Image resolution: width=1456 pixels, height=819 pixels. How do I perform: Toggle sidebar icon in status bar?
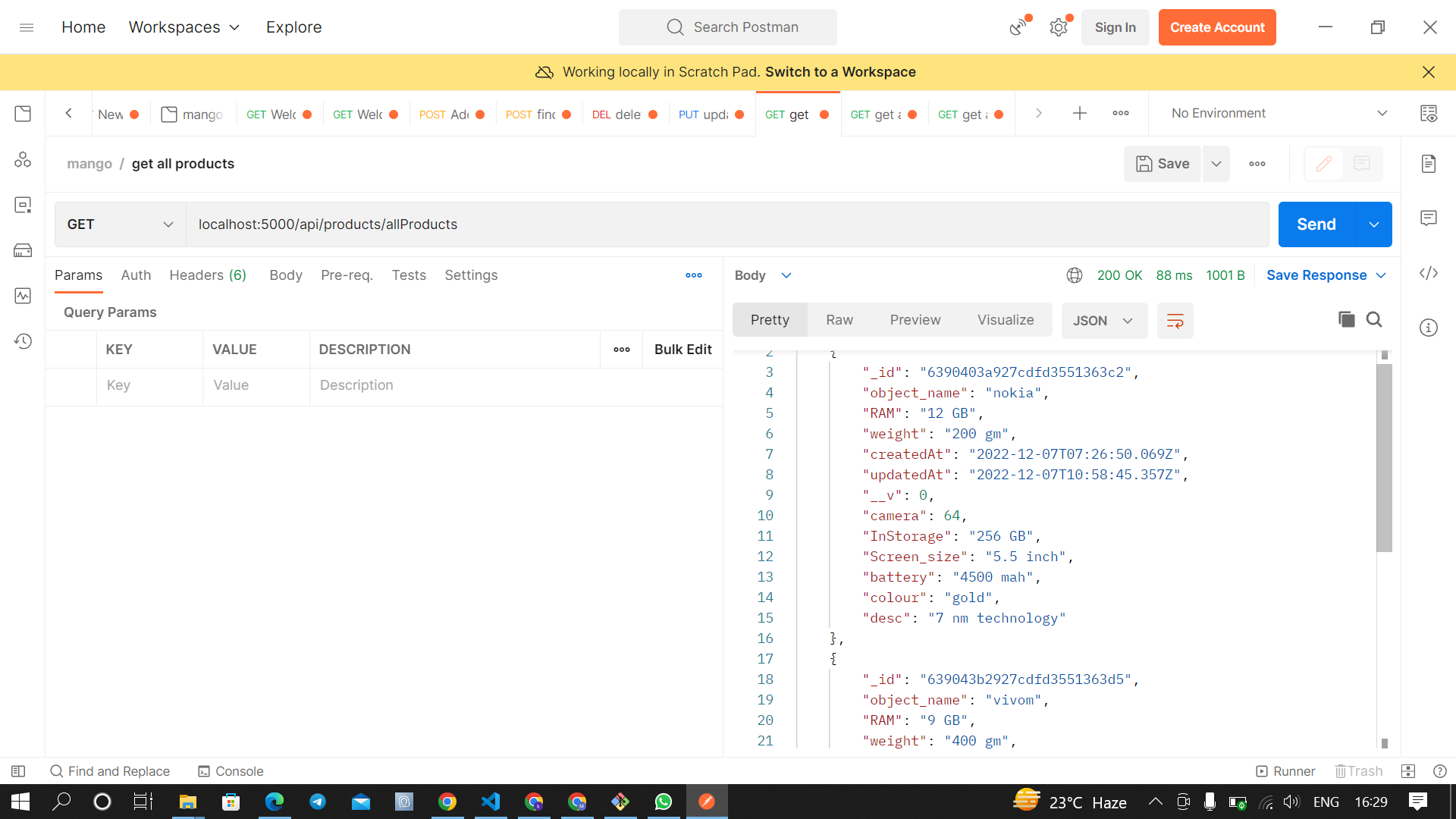(x=18, y=771)
